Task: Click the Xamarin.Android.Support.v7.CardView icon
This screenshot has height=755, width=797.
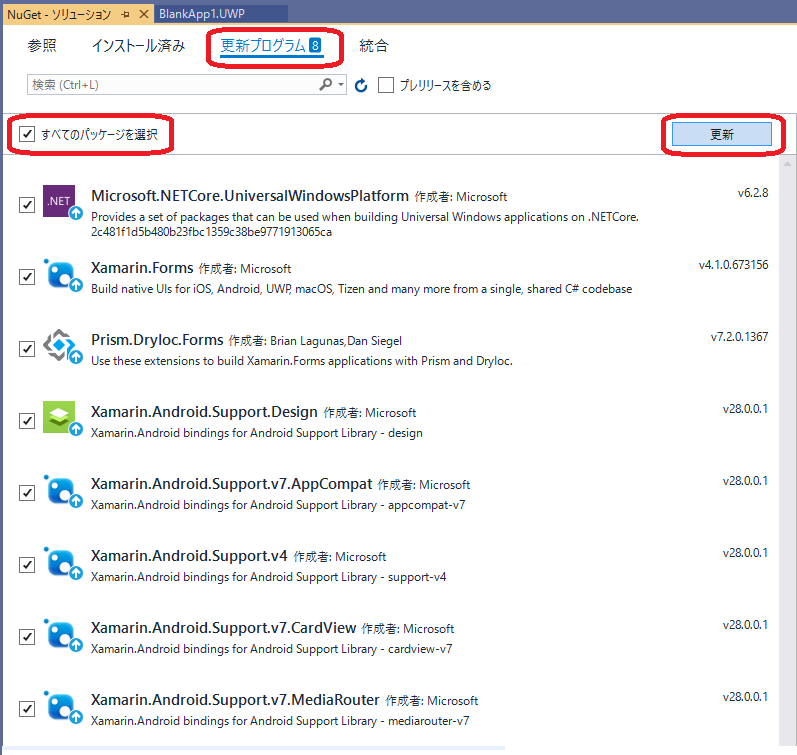Action: coord(62,635)
